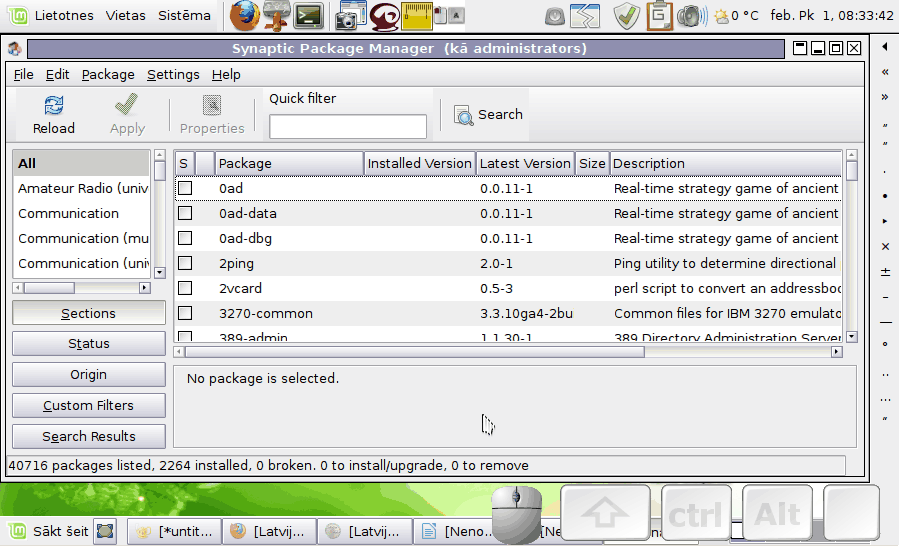Click the small mouse indicator panel icon
The image size is (899, 546).
point(440,15)
